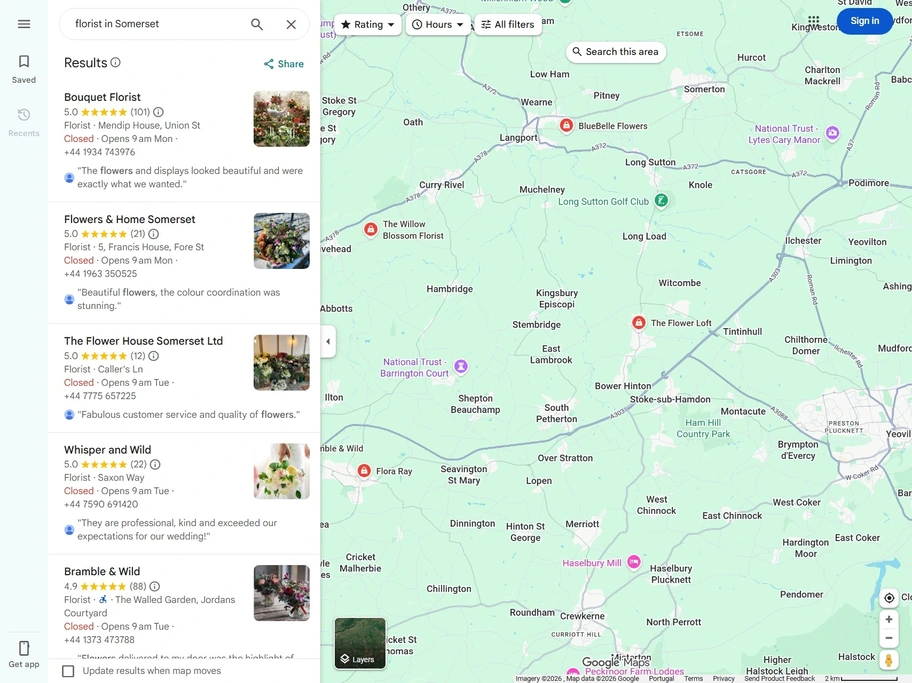
Task: View Bramble & Wild photo thumbnail
Action: pyautogui.click(x=282, y=593)
